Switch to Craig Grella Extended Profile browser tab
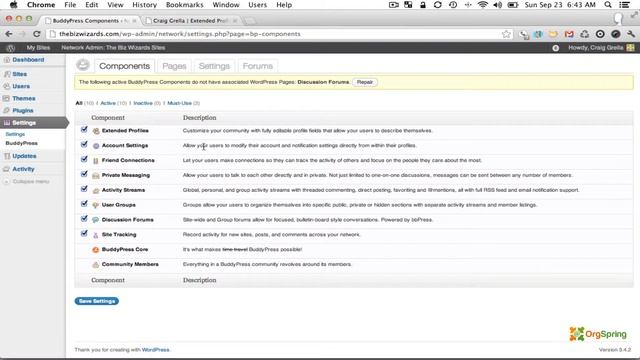The width and height of the screenshot is (640, 360). click(190, 20)
